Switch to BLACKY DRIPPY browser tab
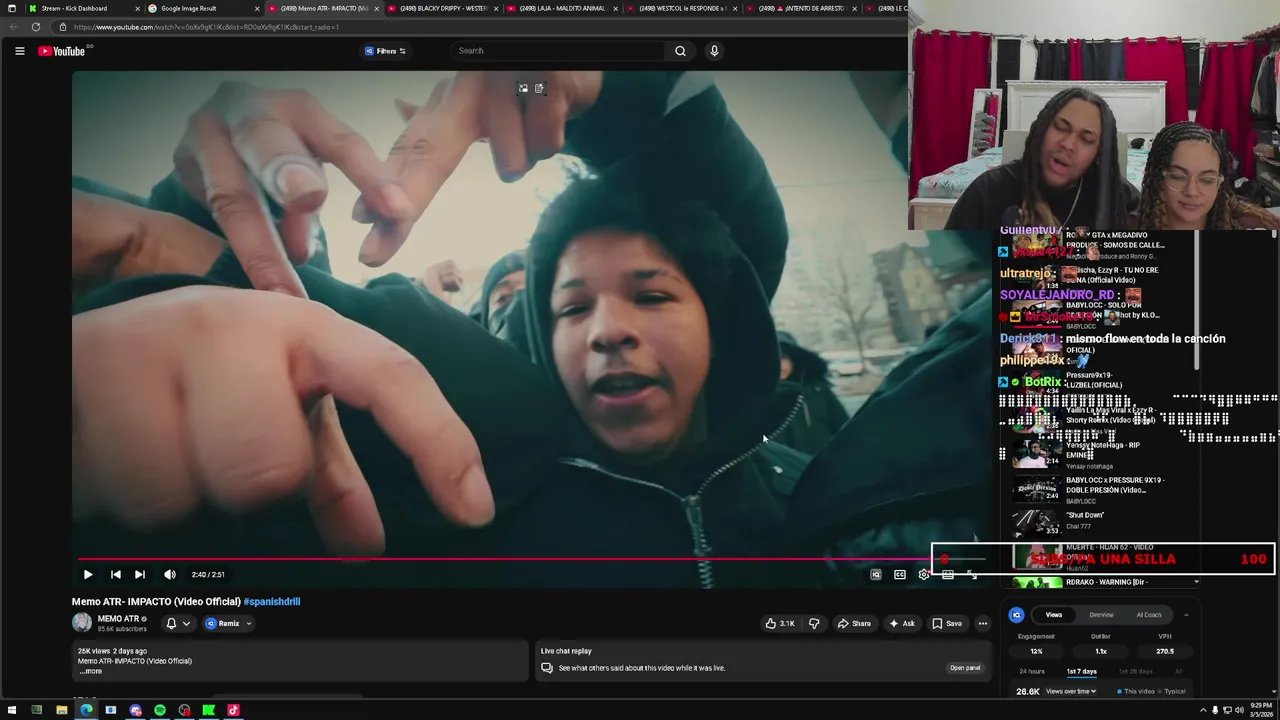Screen dimensions: 1280x720 [x=444, y=8]
